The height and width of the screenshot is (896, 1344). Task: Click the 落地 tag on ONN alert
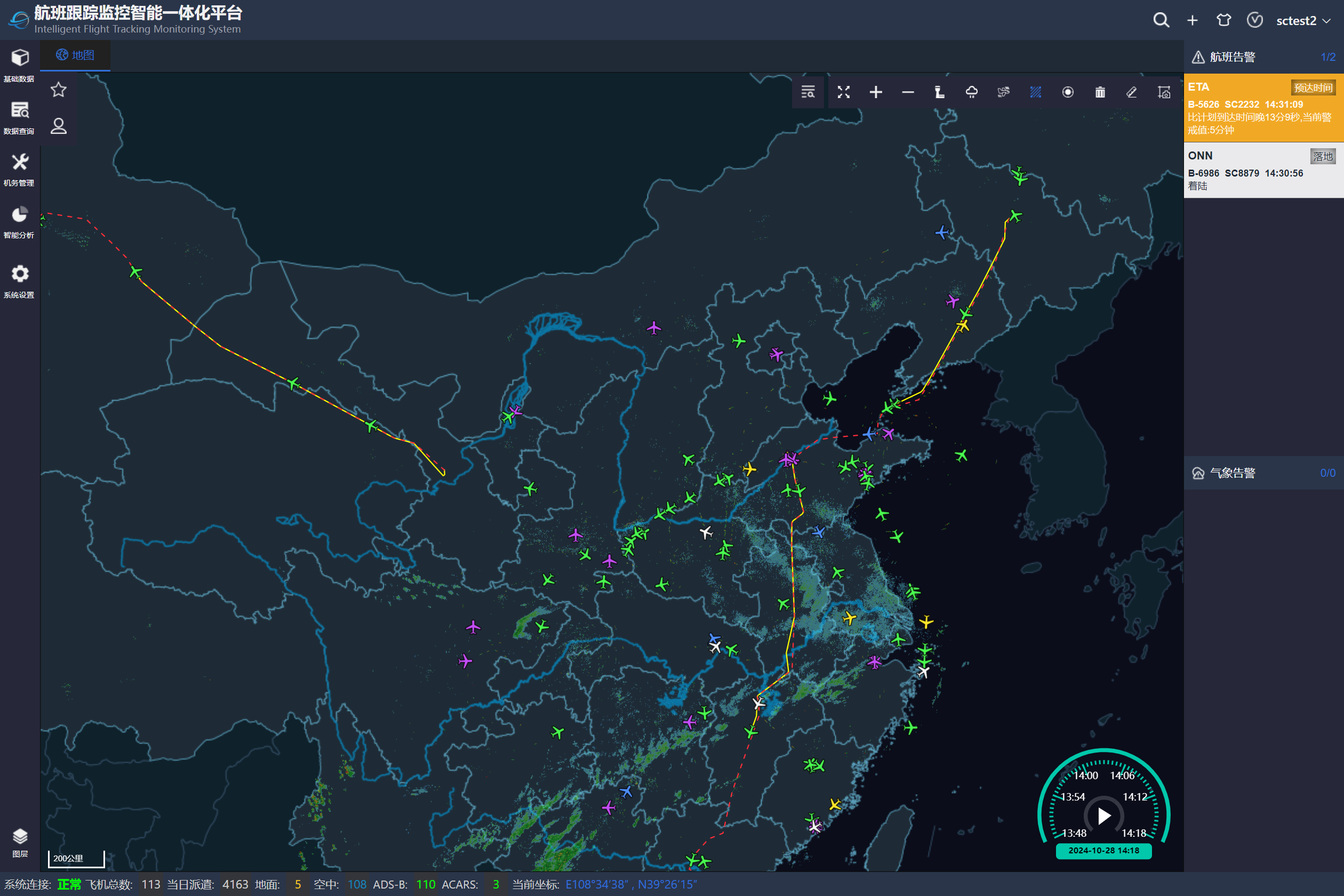click(1322, 156)
